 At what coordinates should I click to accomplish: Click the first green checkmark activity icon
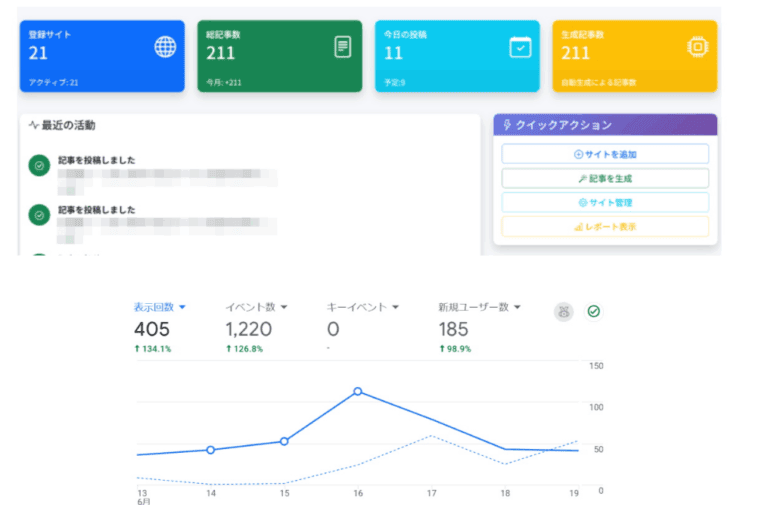pos(39,166)
